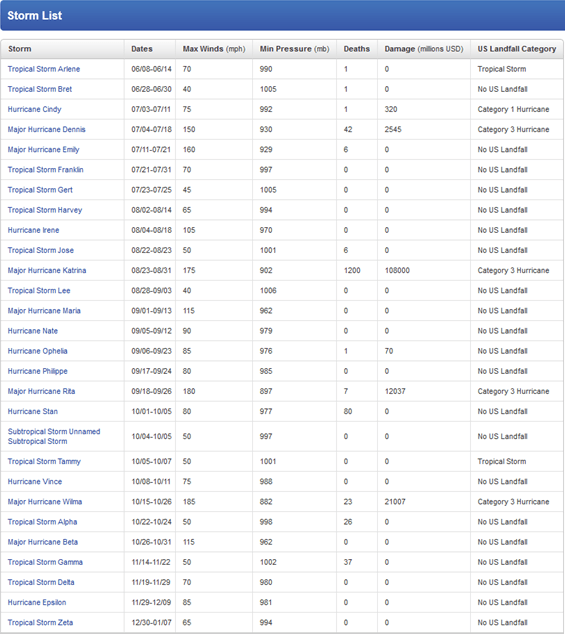The height and width of the screenshot is (634, 565).
Task: Select Major Hurricane Emily link
Action: (x=43, y=150)
